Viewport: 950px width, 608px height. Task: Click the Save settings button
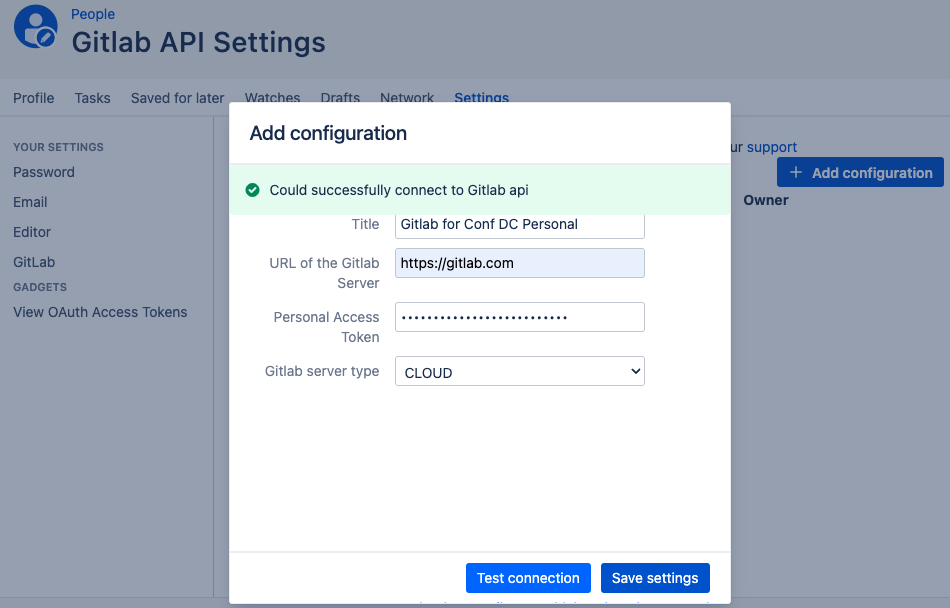click(655, 578)
